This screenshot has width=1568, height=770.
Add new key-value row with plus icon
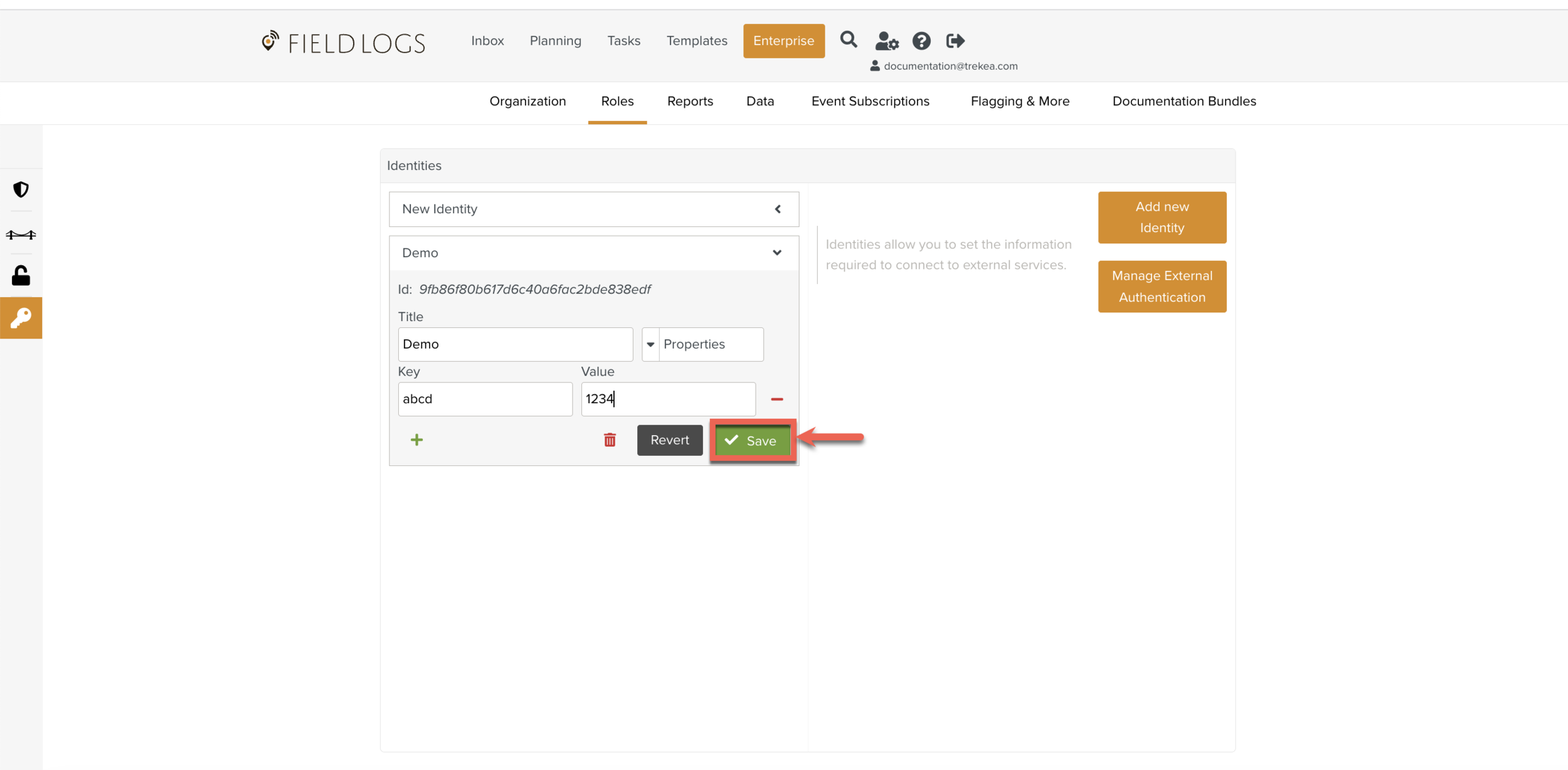tap(416, 440)
